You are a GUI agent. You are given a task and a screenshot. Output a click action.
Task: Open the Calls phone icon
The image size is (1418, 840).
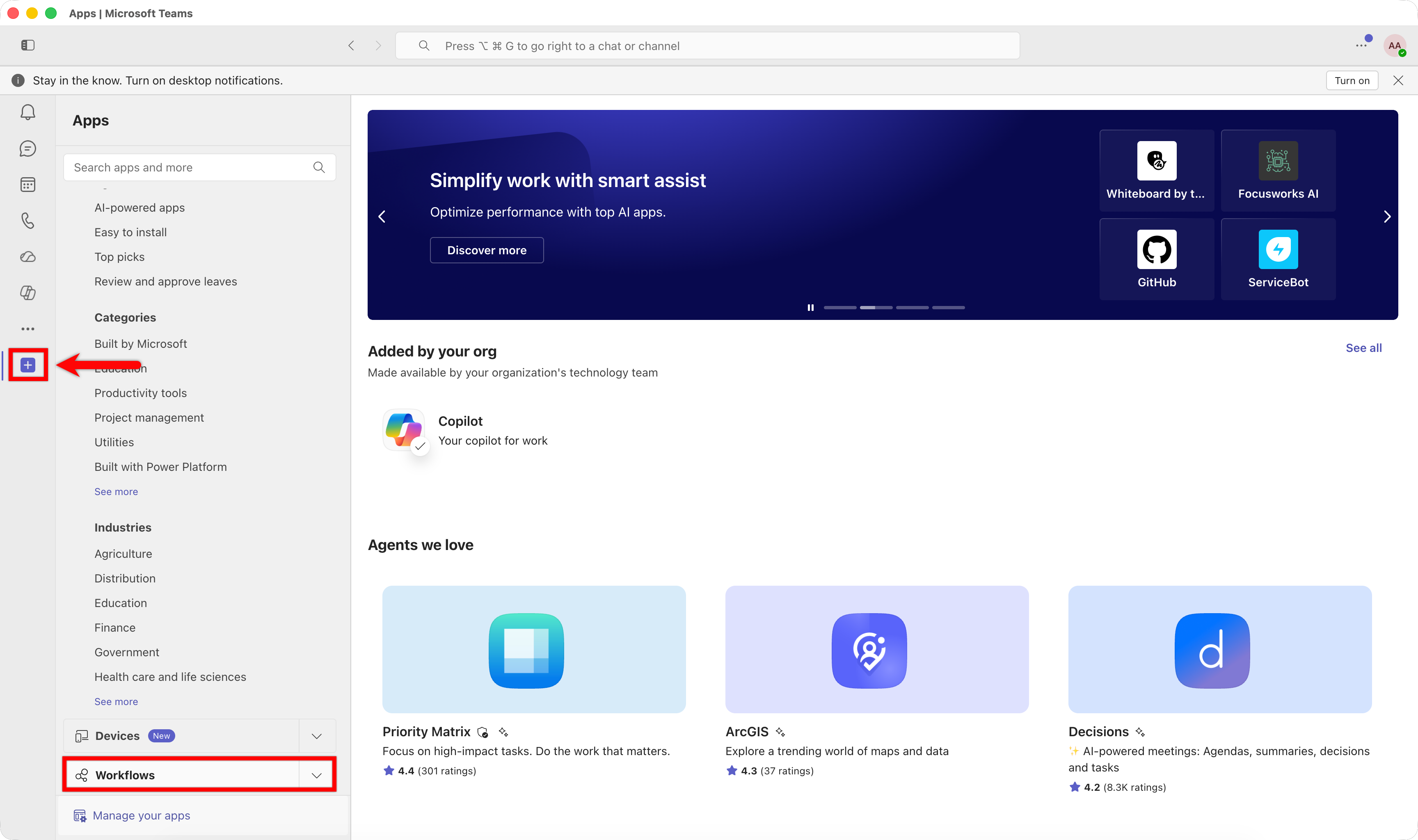pos(28,220)
